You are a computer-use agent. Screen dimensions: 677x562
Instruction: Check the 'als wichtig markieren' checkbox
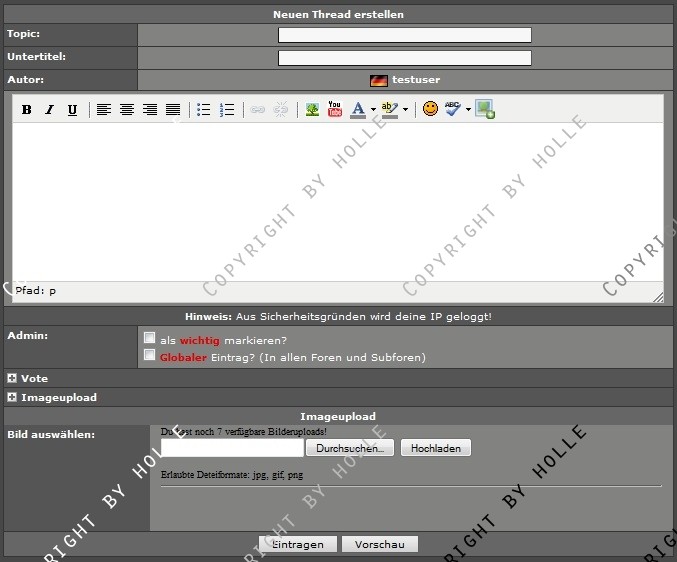tap(149, 338)
